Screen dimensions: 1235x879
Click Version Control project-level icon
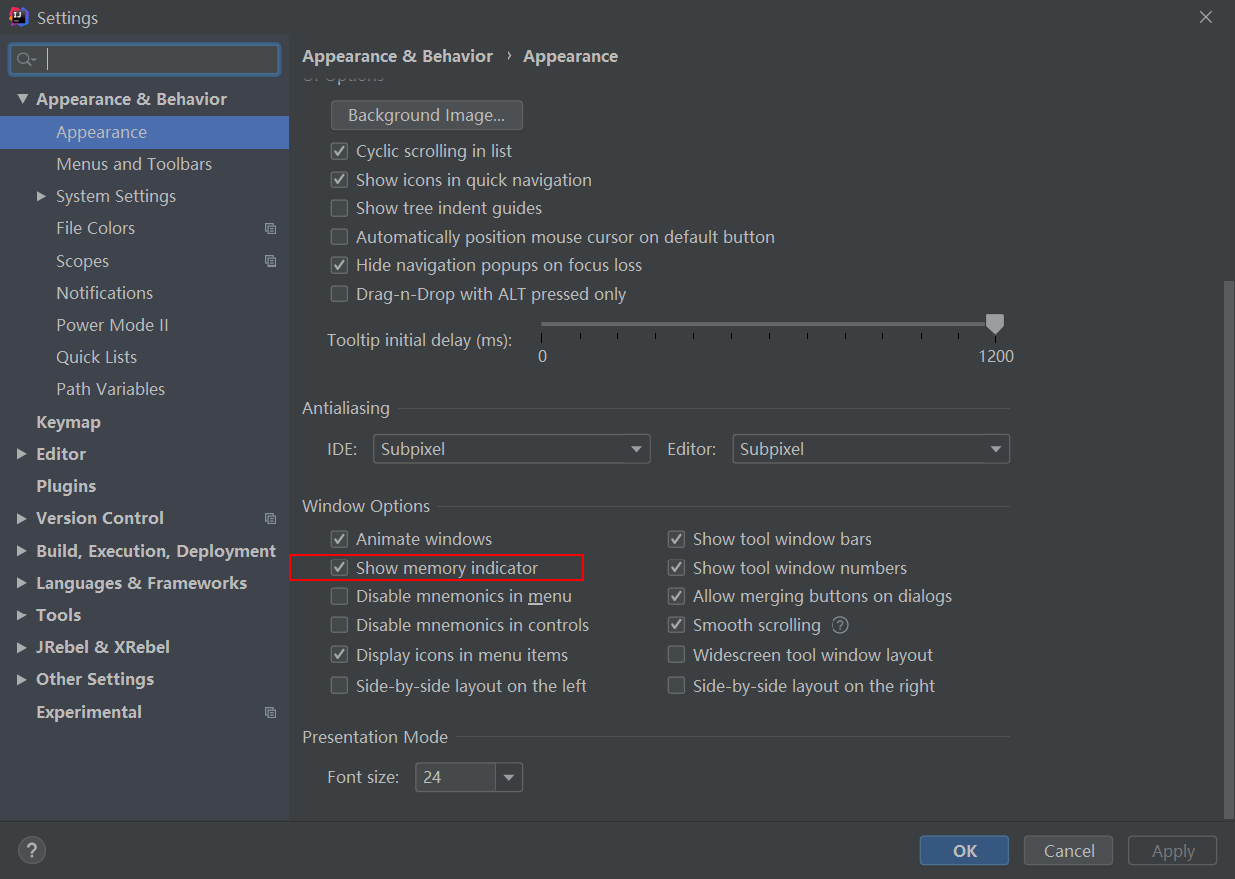point(270,518)
